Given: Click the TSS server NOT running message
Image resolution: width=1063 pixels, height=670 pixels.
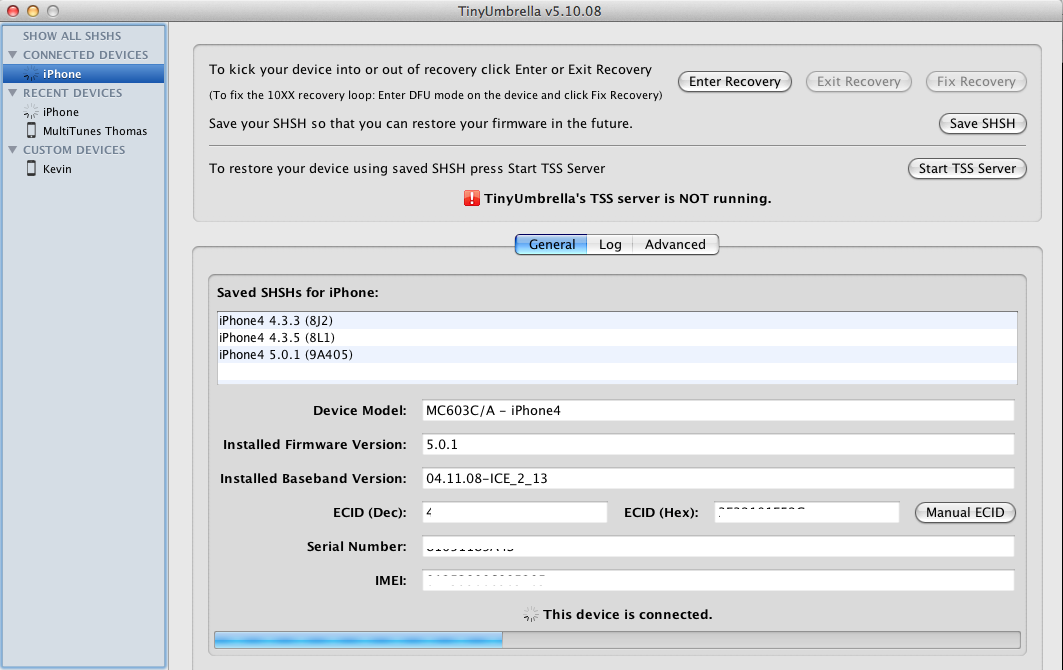Looking at the screenshot, I should [x=627, y=198].
